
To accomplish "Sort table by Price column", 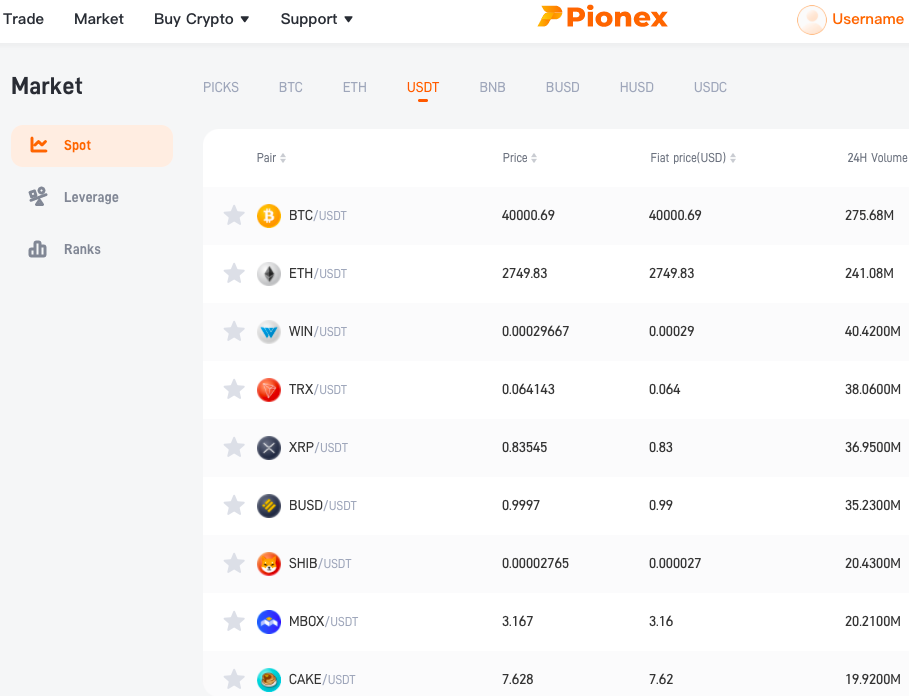I will (x=519, y=158).
